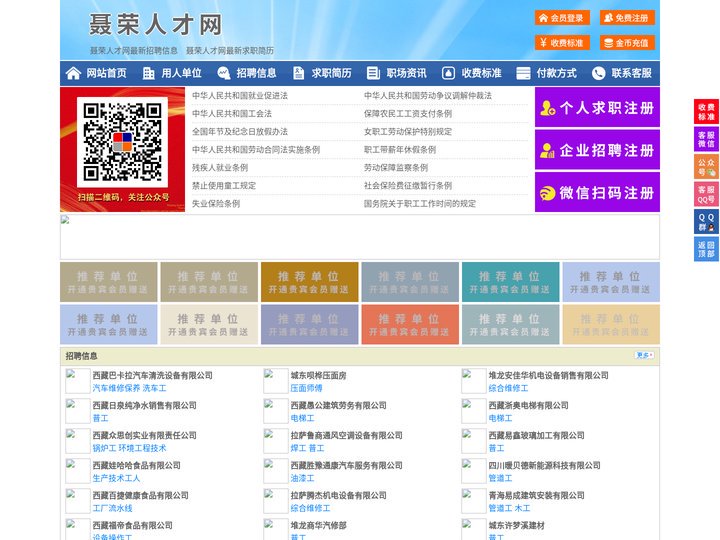Open 中华人民共和国工会法 link

232,113
